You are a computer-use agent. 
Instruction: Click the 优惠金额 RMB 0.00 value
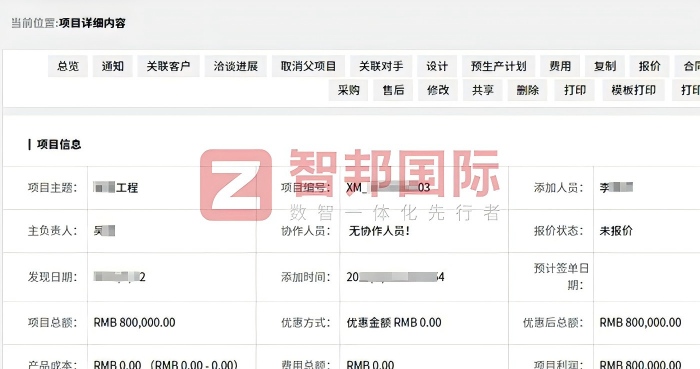point(394,322)
